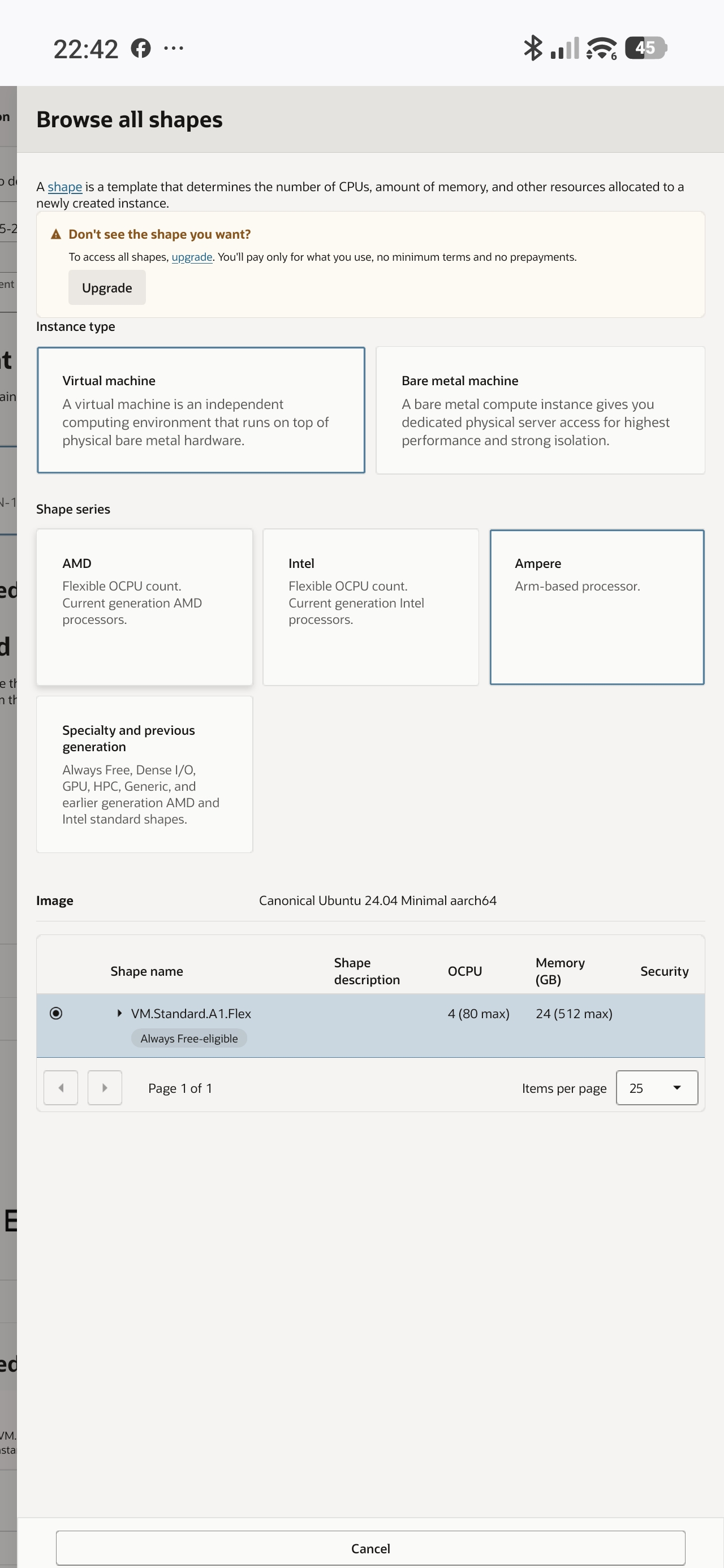Select the Intel shape series card
This screenshot has height=1568, width=724.
click(x=370, y=607)
